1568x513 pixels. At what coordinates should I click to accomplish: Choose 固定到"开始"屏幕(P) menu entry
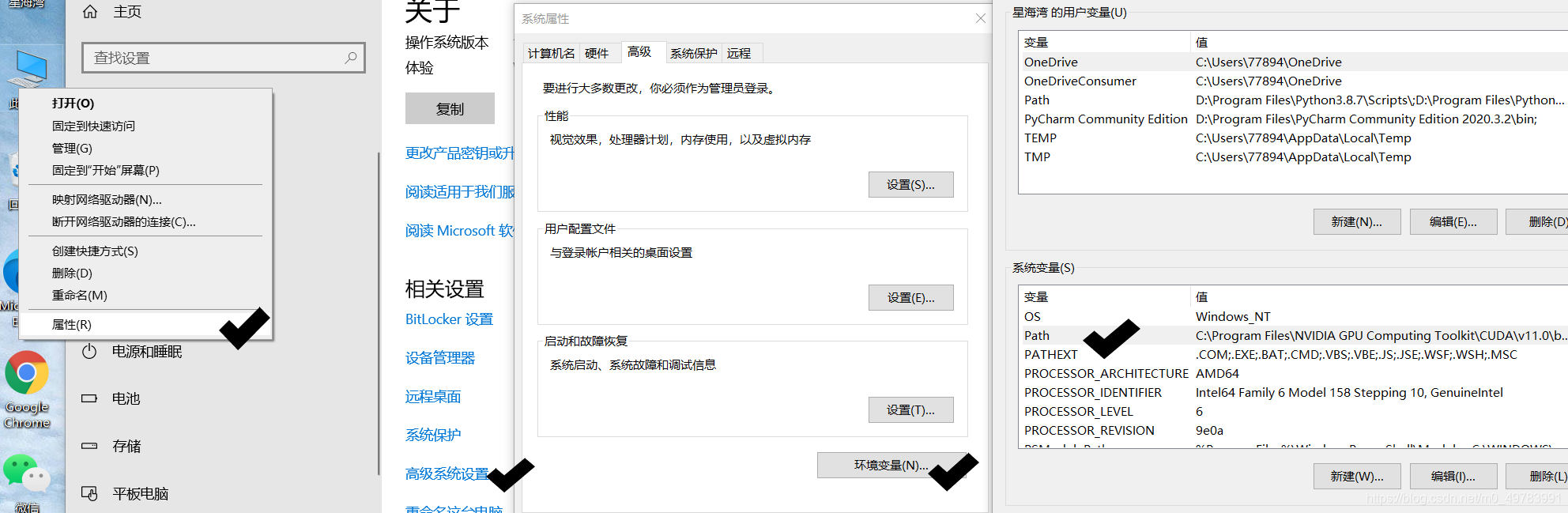pos(145,170)
